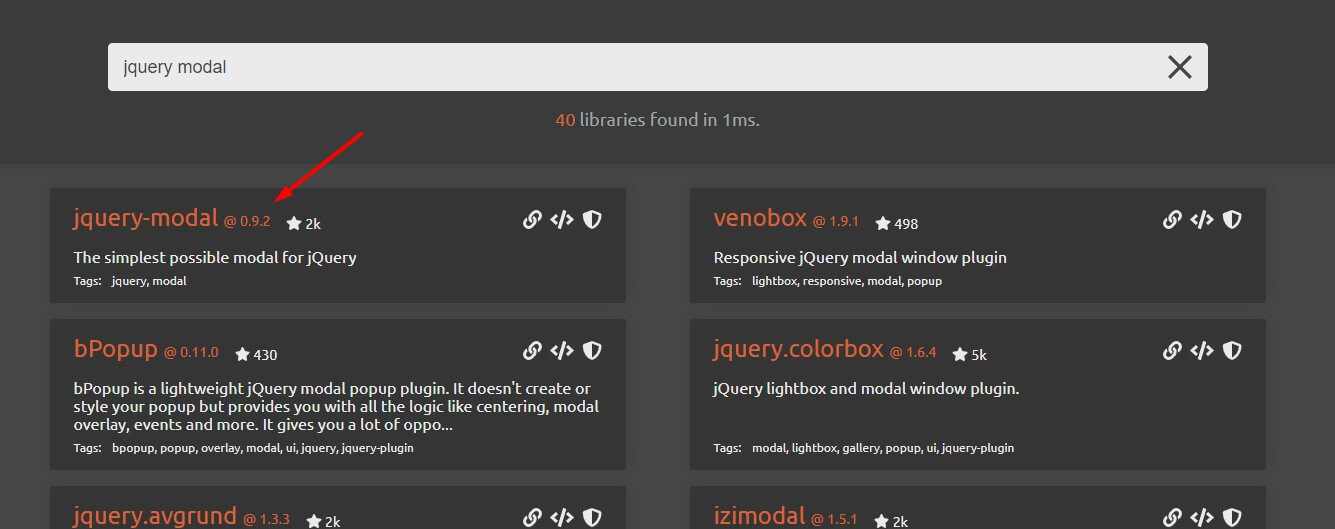Copy SRI shield icon for bPopup
Image resolution: width=1335 pixels, height=529 pixels.
(x=592, y=351)
